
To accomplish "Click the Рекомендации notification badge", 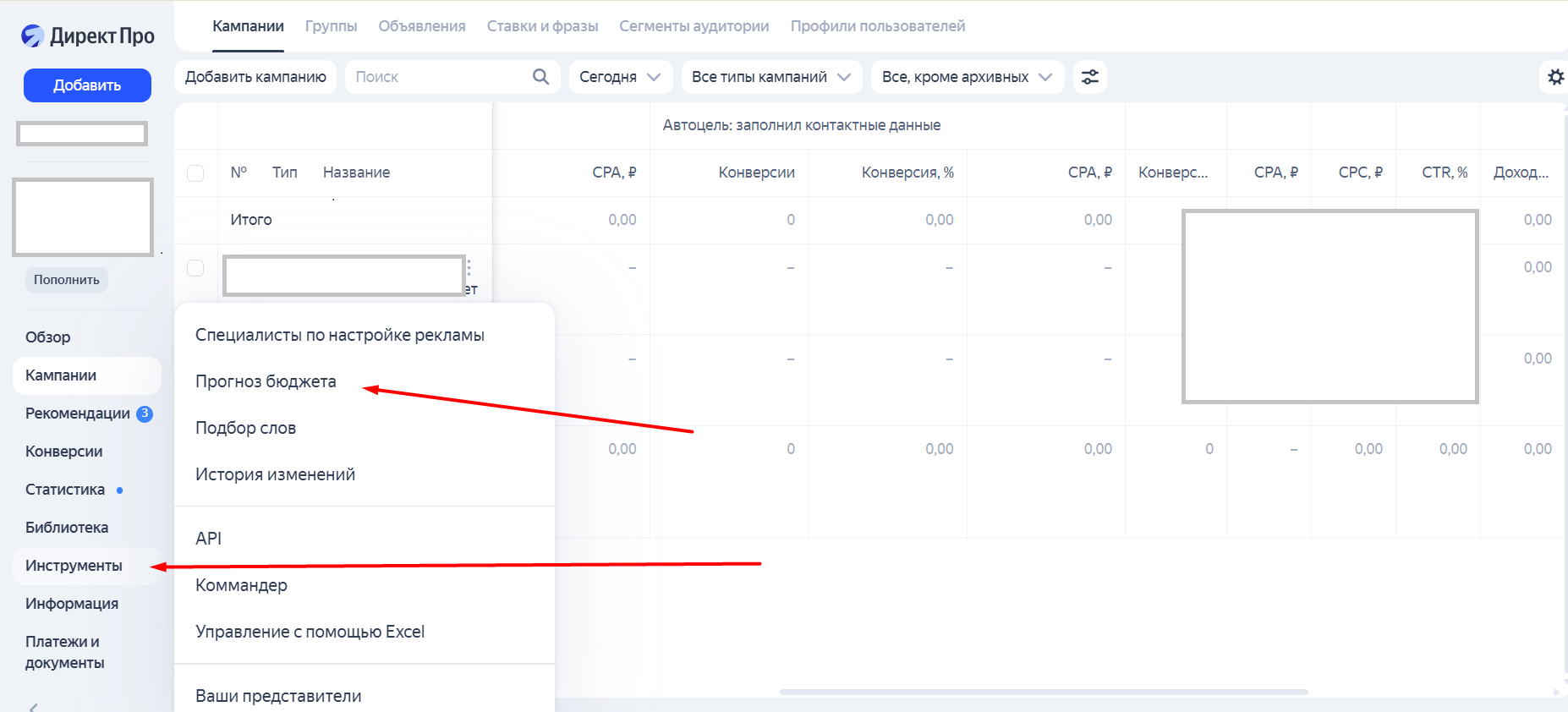I will point(145,414).
